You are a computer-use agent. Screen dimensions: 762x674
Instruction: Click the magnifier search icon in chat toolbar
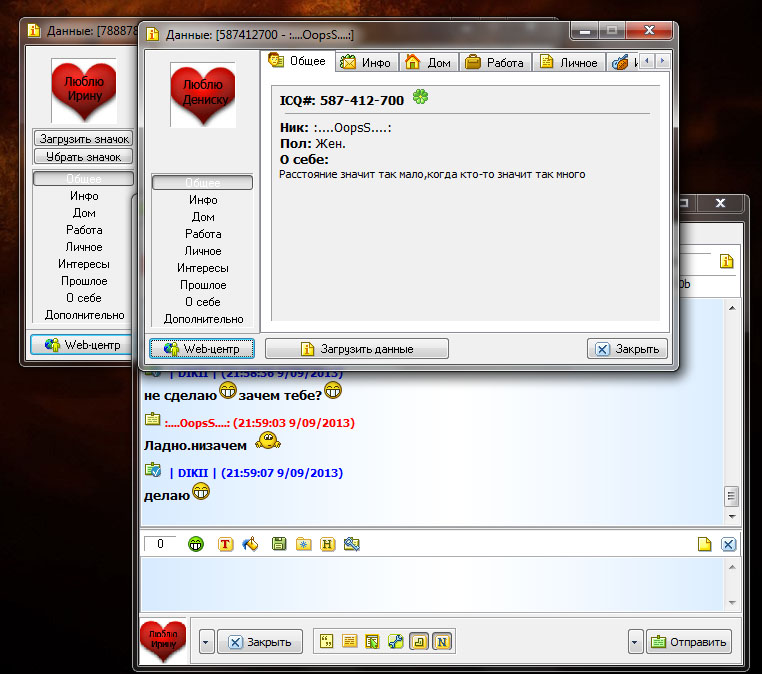pos(352,544)
